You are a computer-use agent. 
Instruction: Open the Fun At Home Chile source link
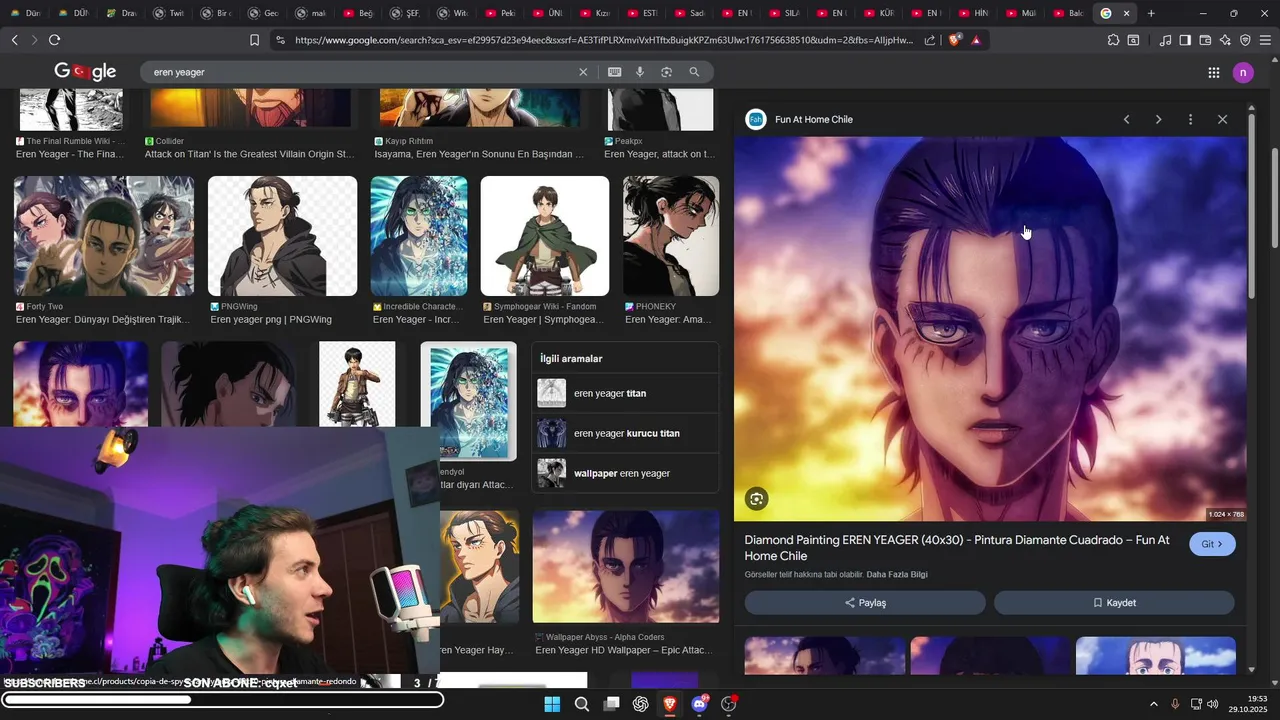[800, 119]
